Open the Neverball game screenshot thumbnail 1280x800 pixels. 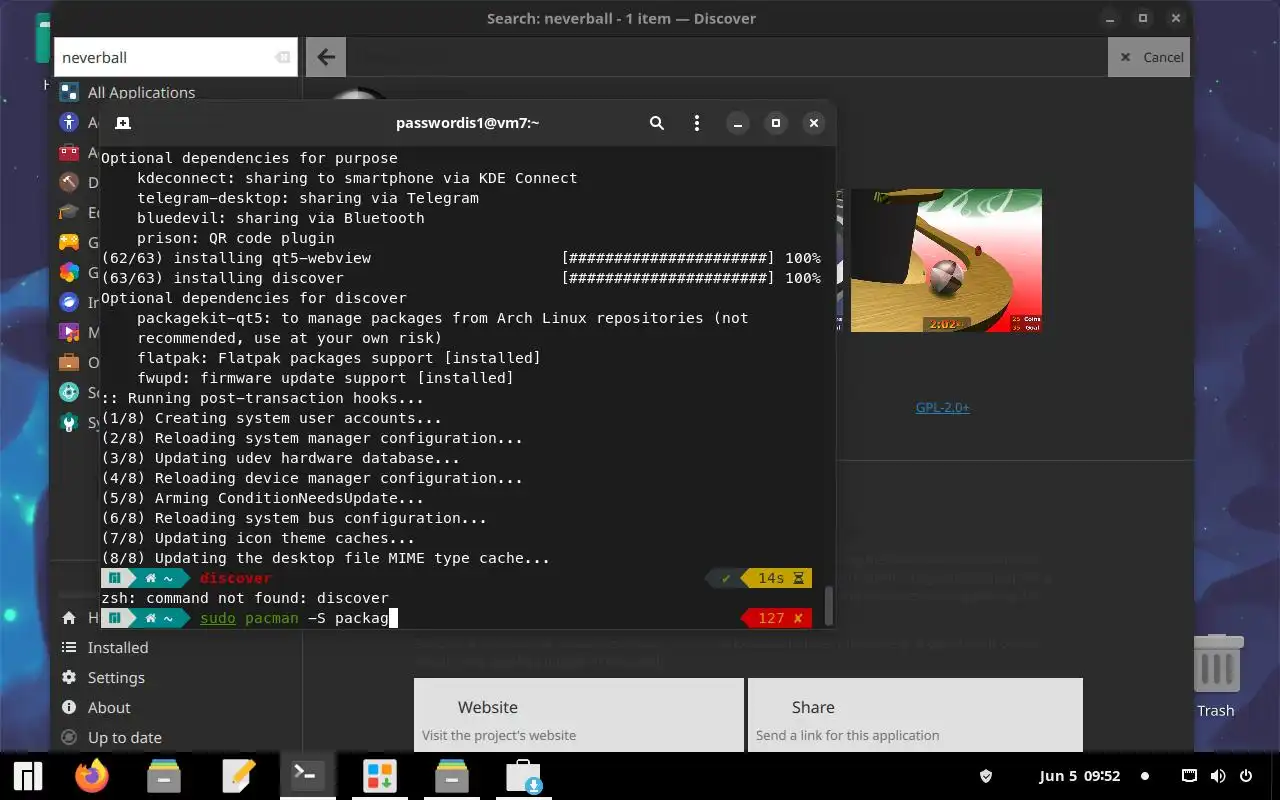[946, 260]
